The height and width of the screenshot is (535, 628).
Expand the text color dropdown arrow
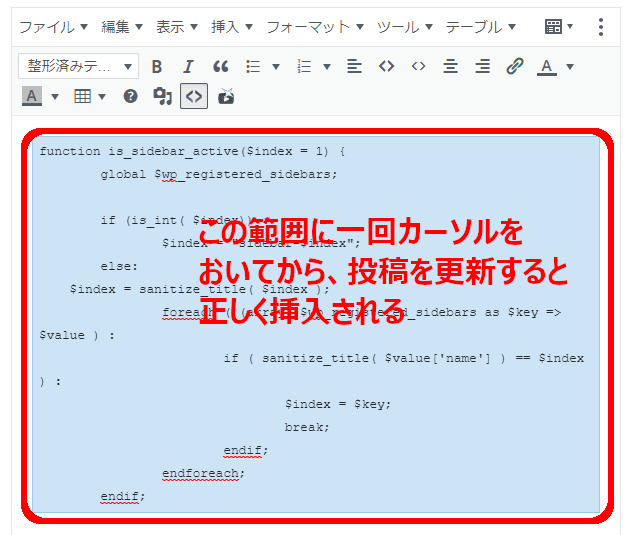coord(570,67)
